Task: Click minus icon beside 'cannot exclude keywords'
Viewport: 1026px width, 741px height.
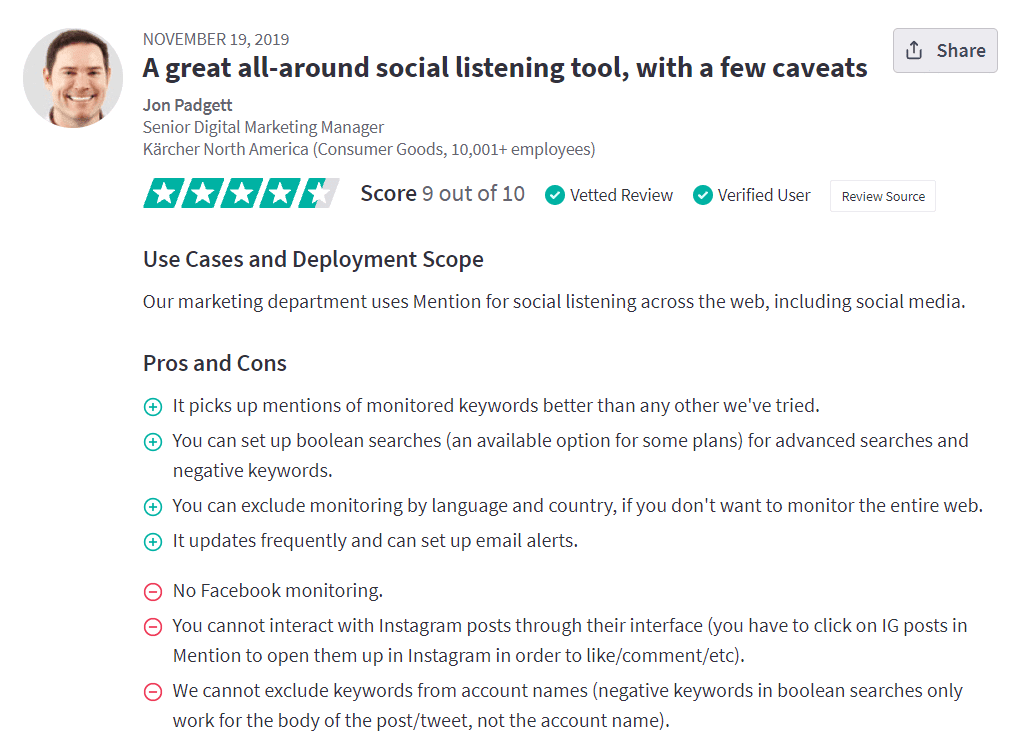Action: coord(152,692)
